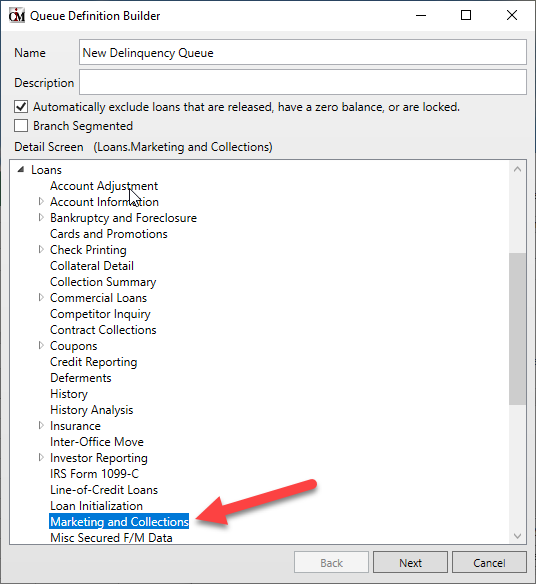Maximize the Queue Definition Builder window
Screen dimensions: 536x584
(x=466, y=15)
